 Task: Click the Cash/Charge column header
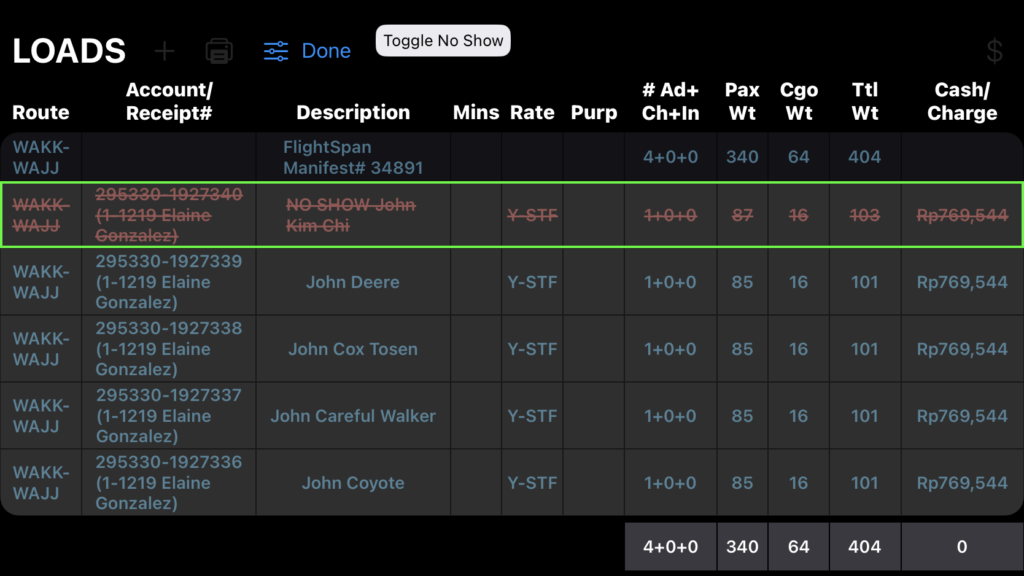(x=961, y=101)
